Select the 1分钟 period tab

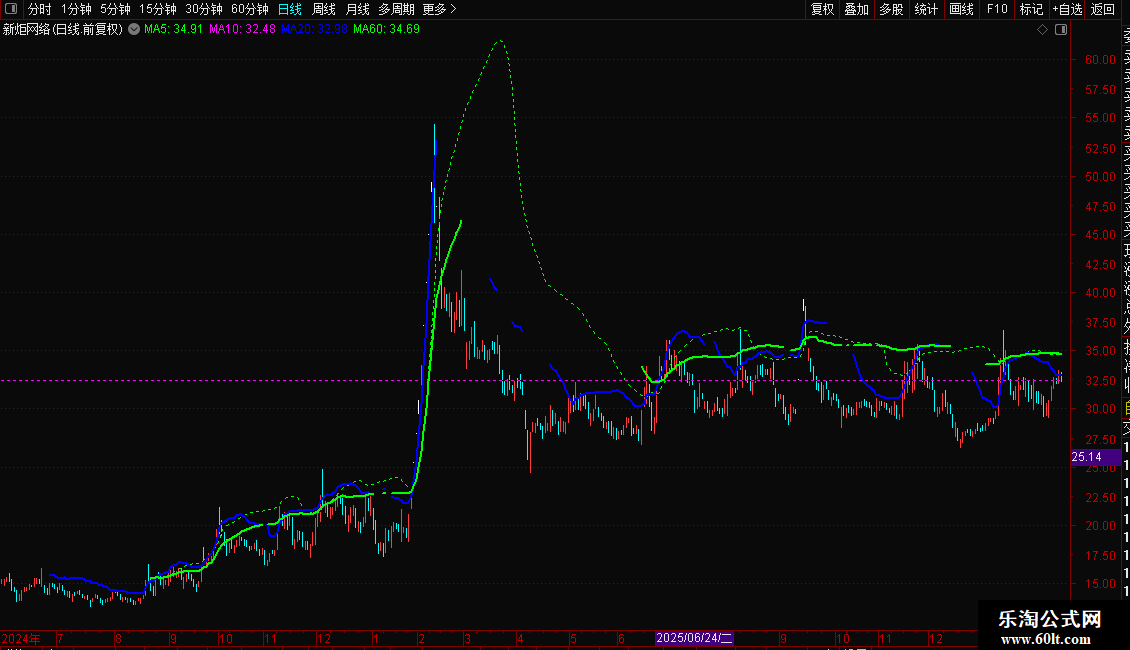tap(76, 9)
